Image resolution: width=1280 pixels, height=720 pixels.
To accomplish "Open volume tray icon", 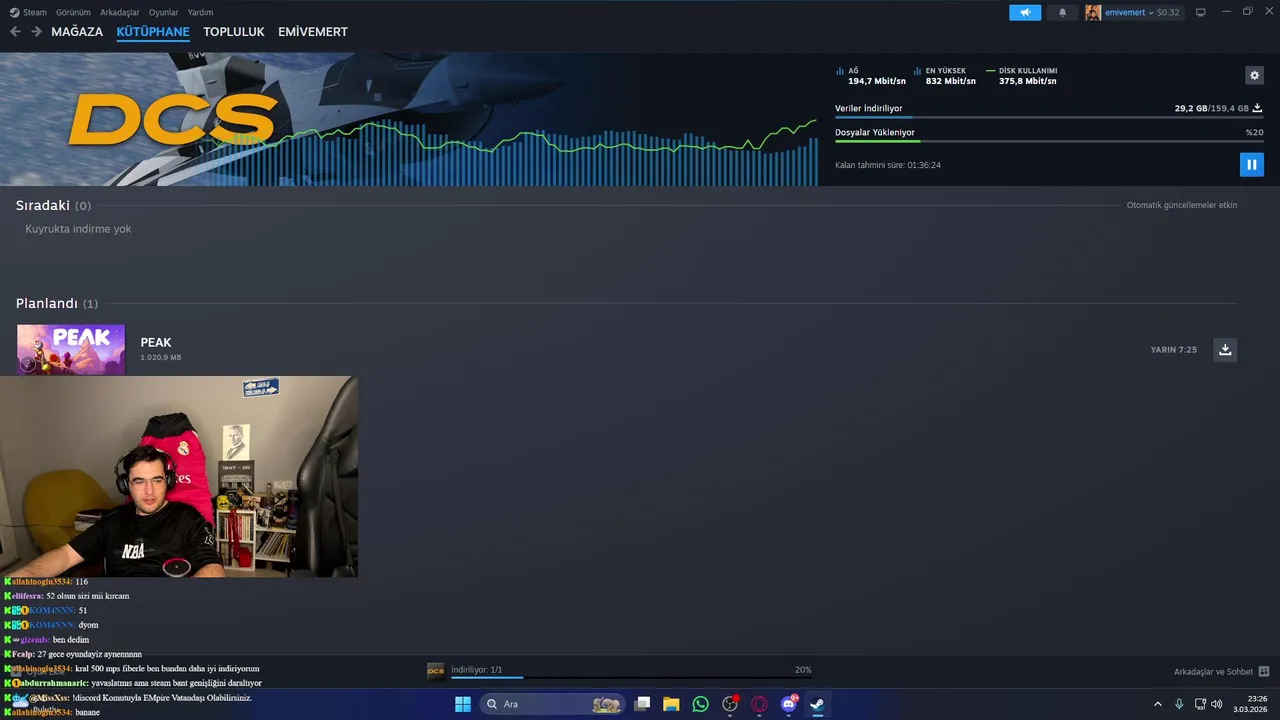I will (x=1217, y=704).
